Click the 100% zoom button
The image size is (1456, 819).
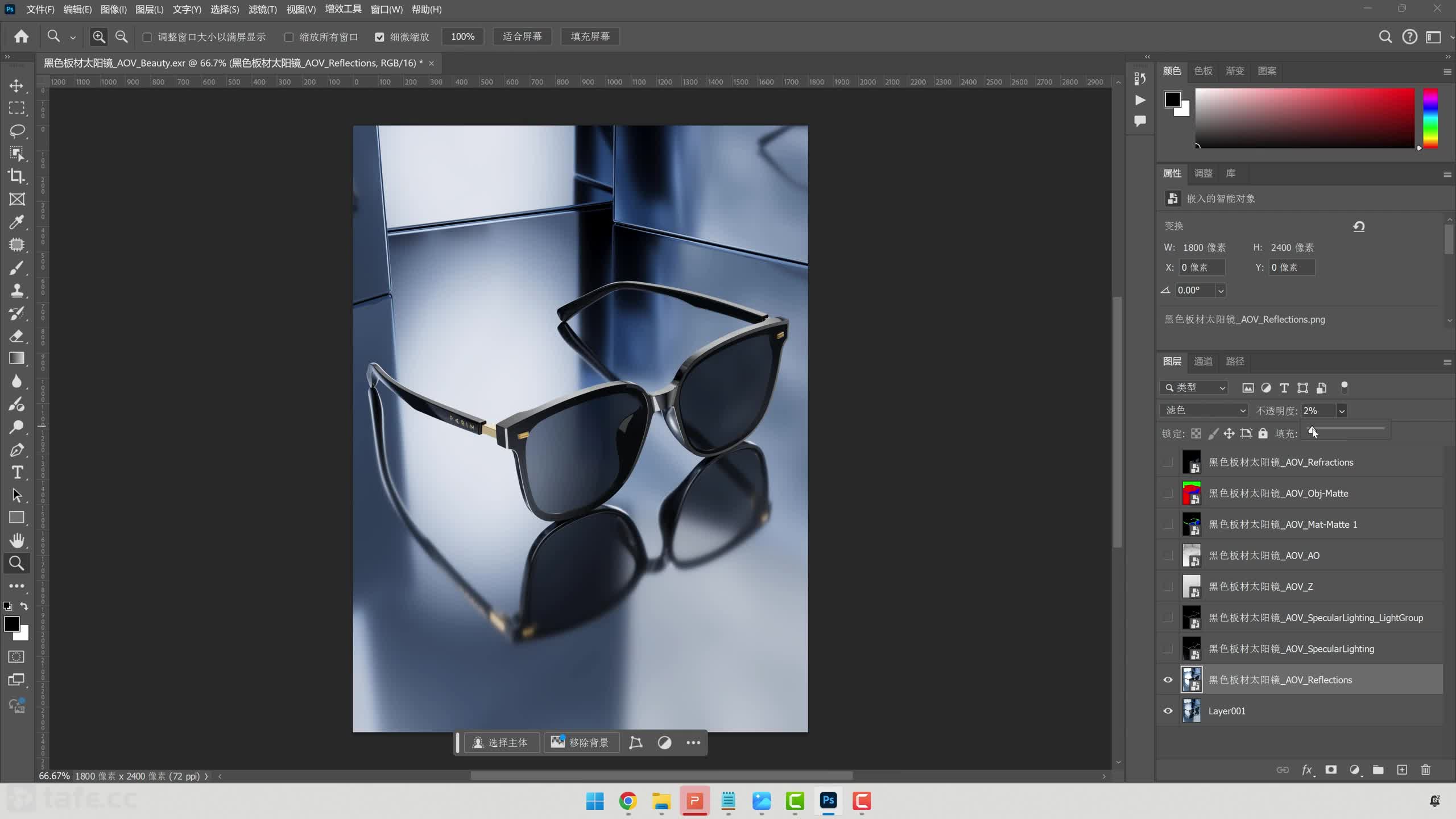462,36
